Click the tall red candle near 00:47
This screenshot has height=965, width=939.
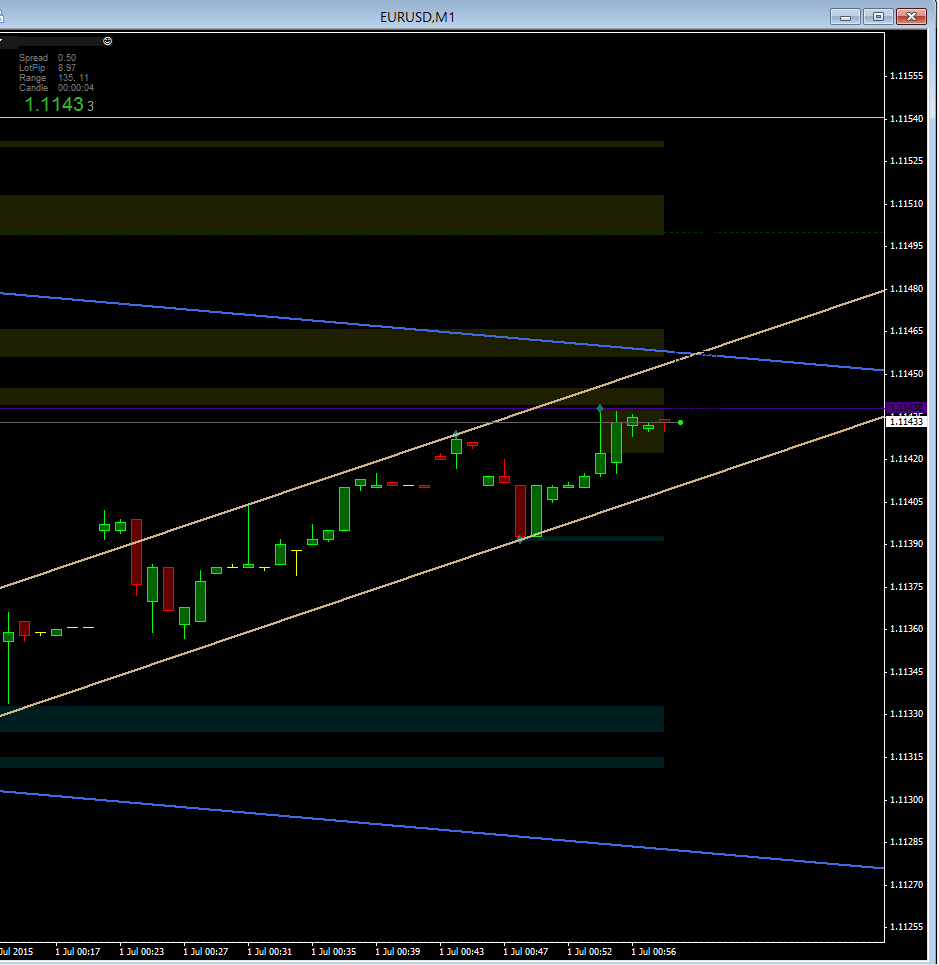pyautogui.click(x=521, y=511)
